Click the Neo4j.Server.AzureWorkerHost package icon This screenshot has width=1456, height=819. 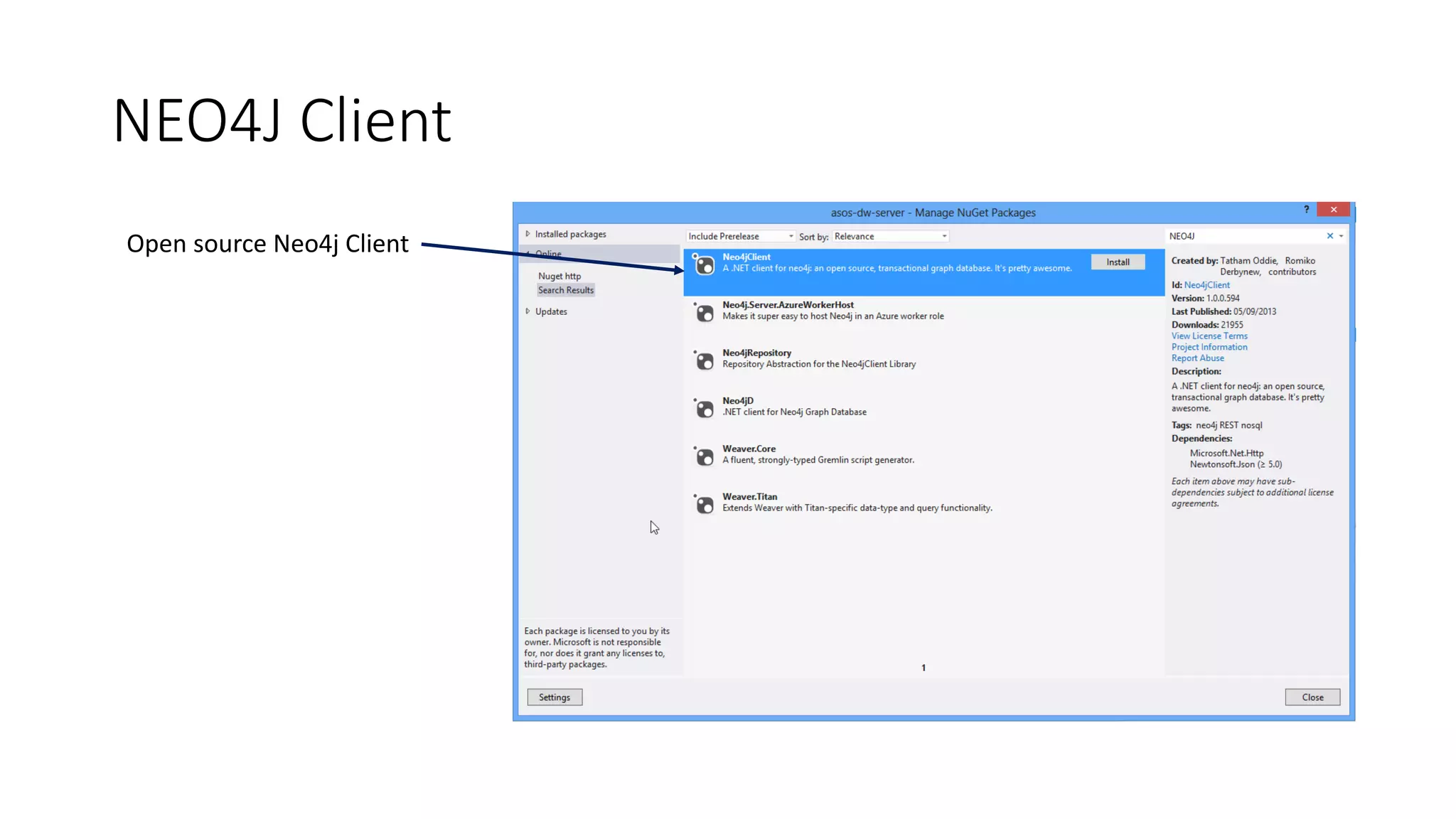(704, 313)
